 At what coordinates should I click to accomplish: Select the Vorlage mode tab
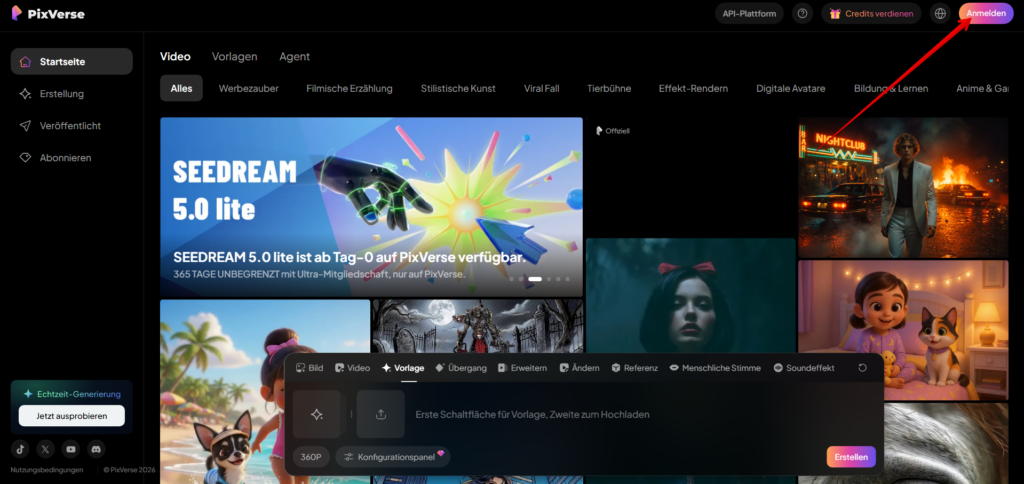pos(404,368)
